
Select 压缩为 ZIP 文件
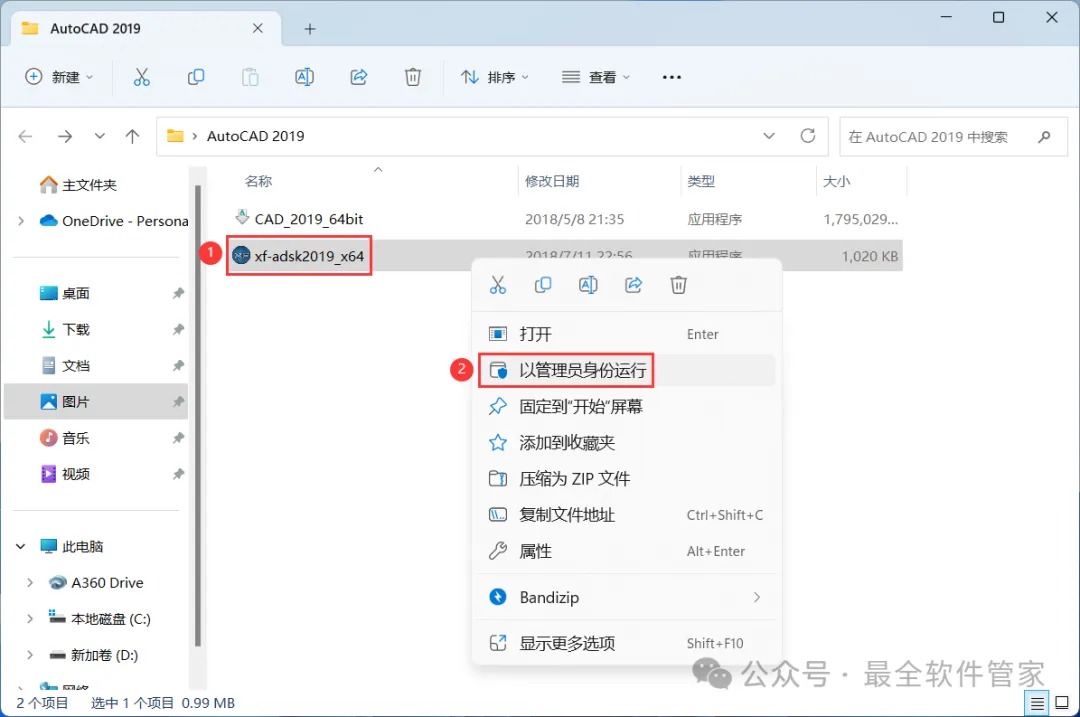[x=627, y=479]
